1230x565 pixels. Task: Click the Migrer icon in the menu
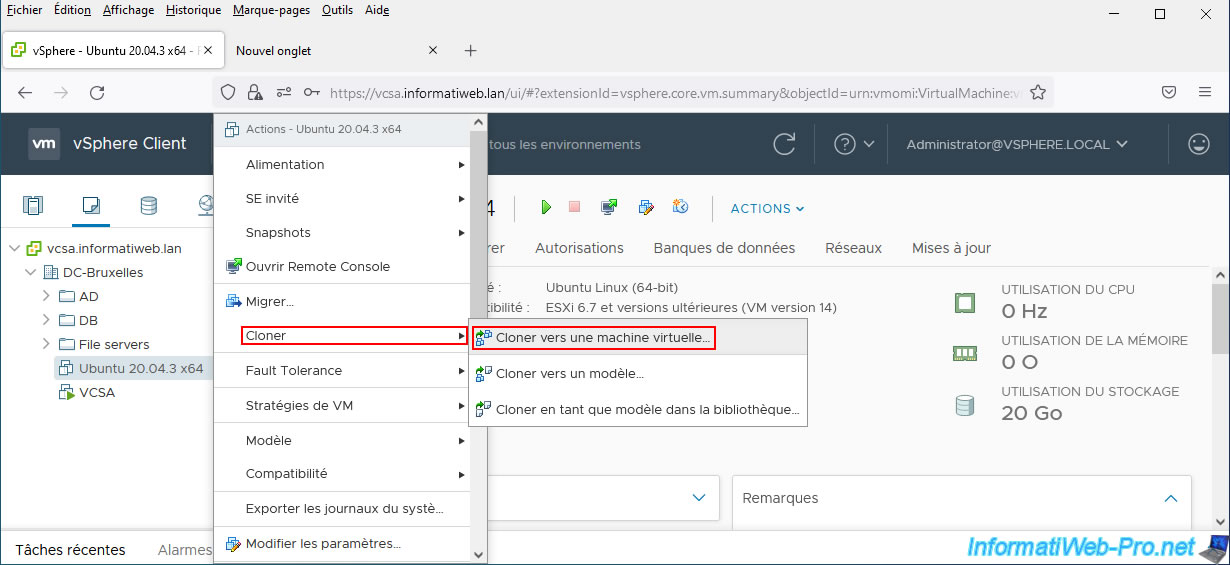(x=234, y=301)
